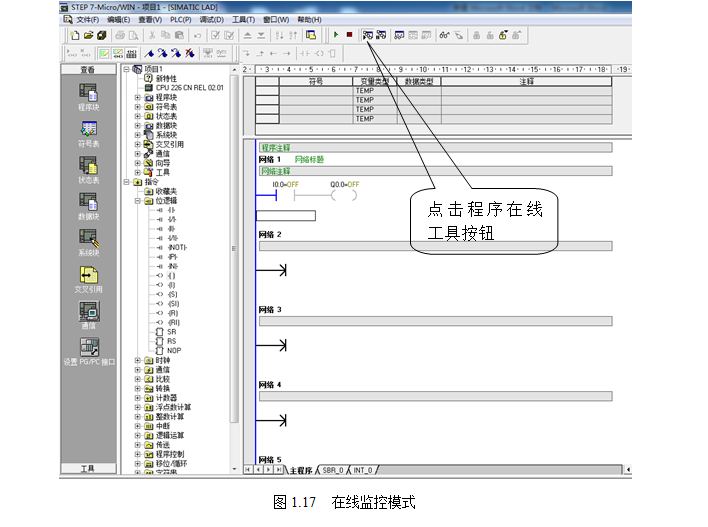Click the insert network blue flag icon
This screenshot has width=708, height=527.
click(x=149, y=54)
